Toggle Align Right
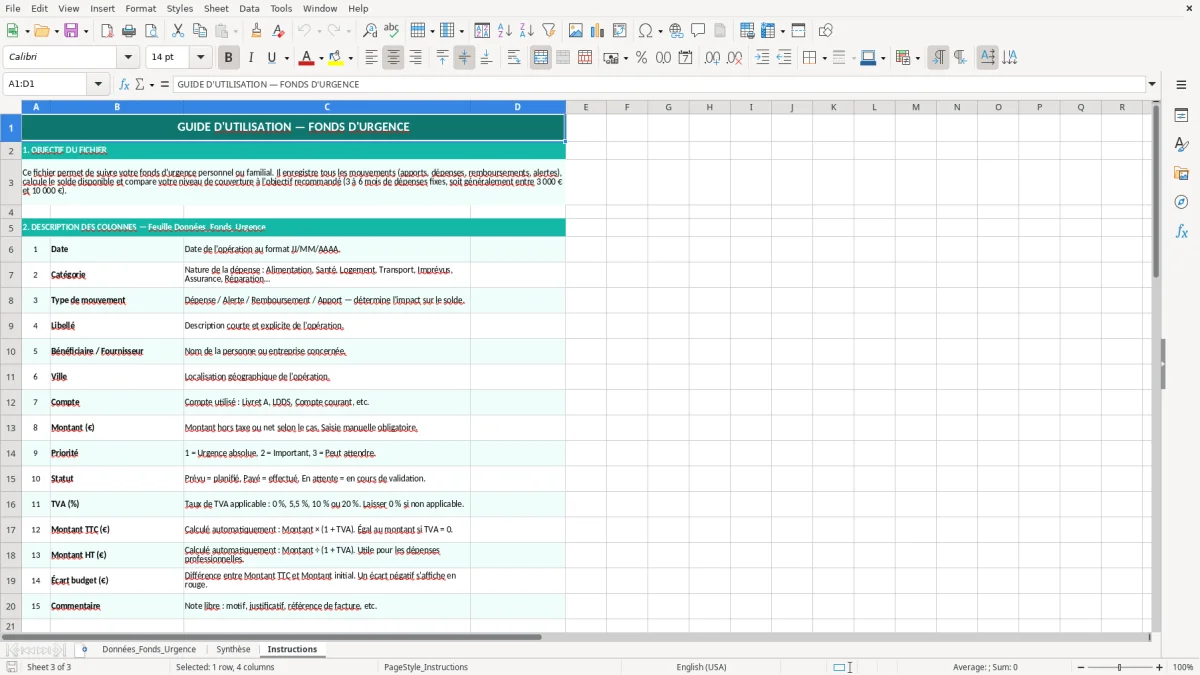The height and width of the screenshot is (675, 1200). (x=415, y=58)
